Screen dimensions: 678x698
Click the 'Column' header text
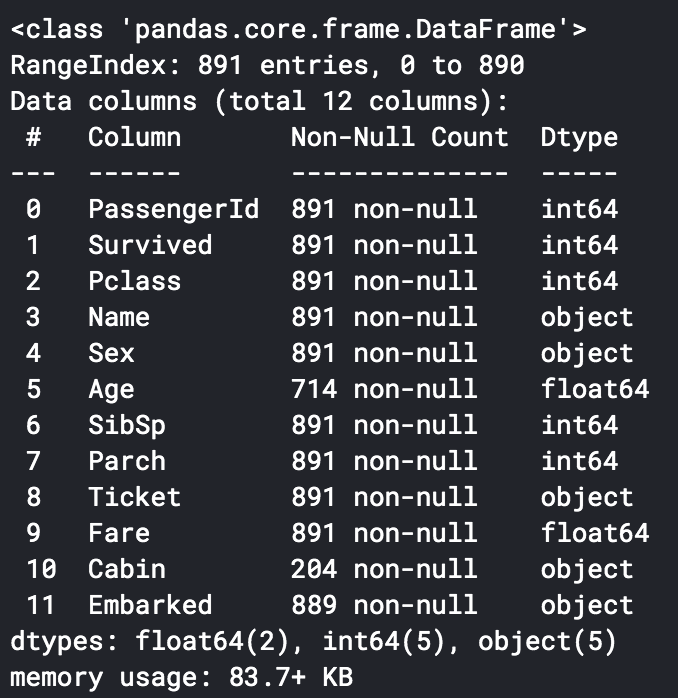(x=134, y=138)
